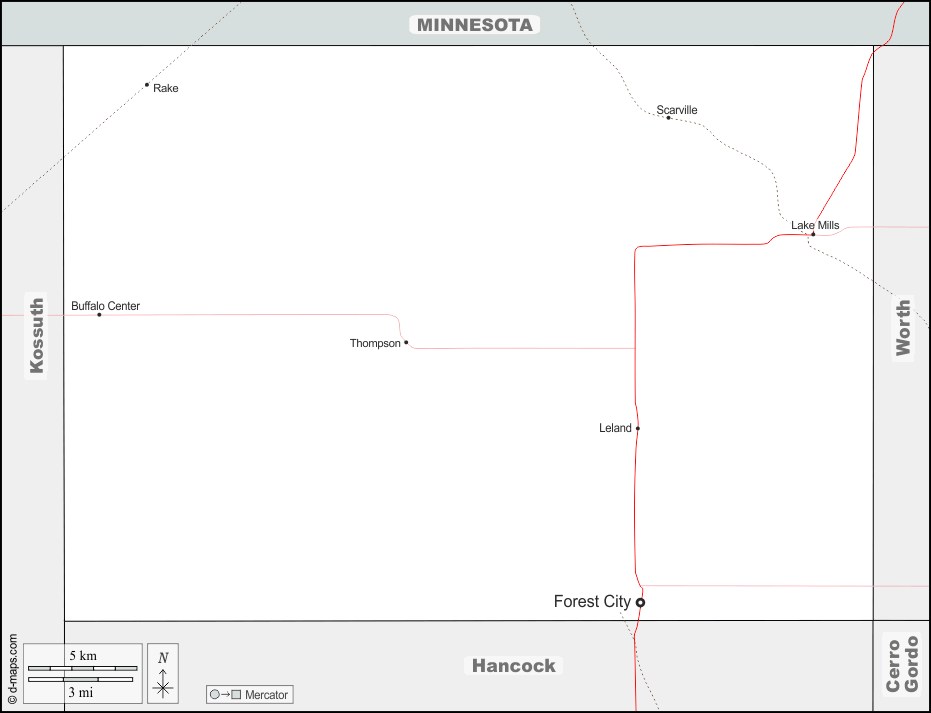Click the Kossuth county label
Image resolution: width=931 pixels, height=713 pixels.
click(x=37, y=335)
